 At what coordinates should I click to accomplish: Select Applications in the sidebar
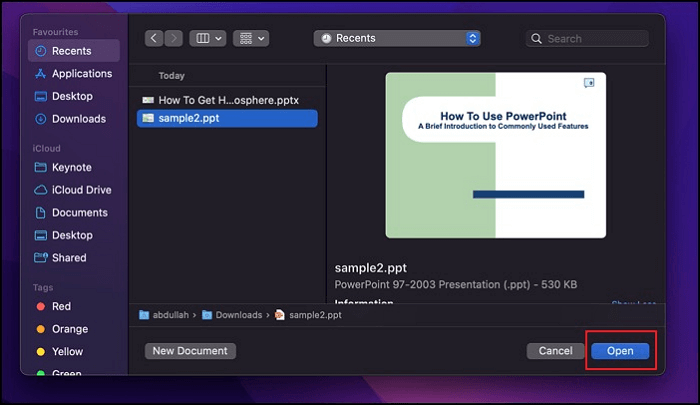tap(74, 74)
